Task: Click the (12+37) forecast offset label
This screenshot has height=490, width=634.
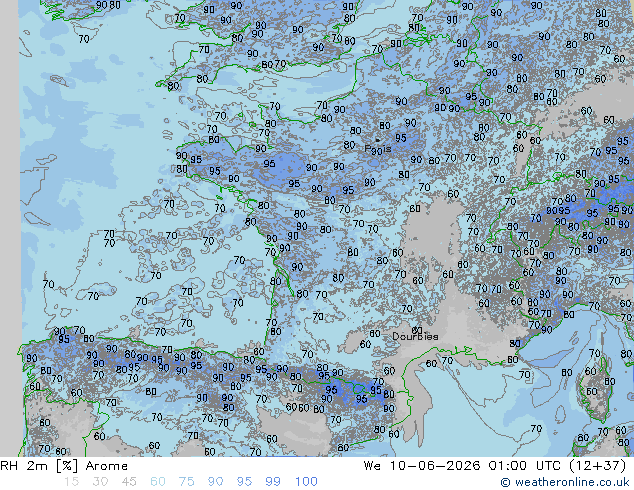Action: 598,466
